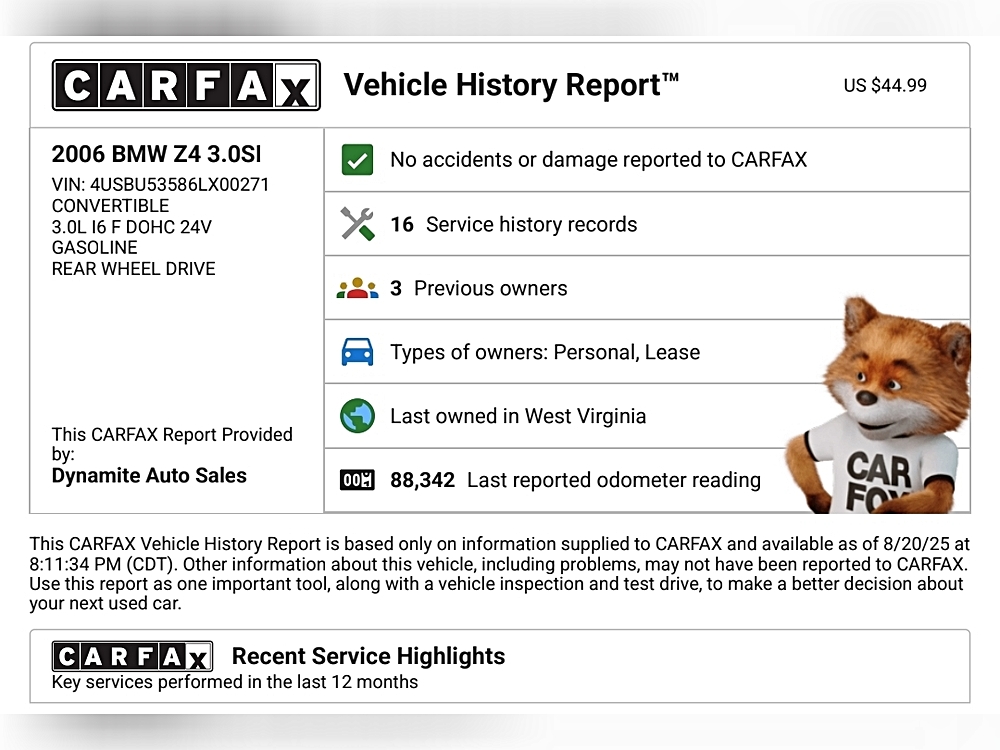Click the REAR WHEEL DRIVE text
The height and width of the screenshot is (750, 1000).
point(133,268)
